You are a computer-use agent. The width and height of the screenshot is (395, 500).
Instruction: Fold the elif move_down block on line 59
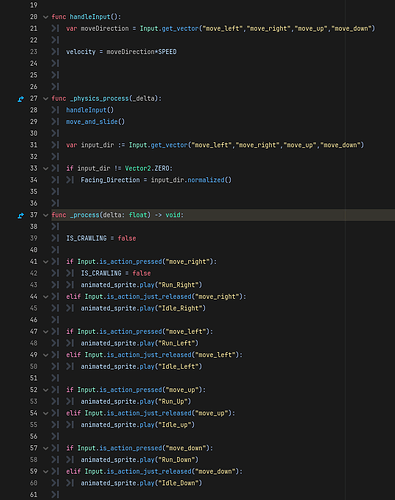click(x=46, y=472)
